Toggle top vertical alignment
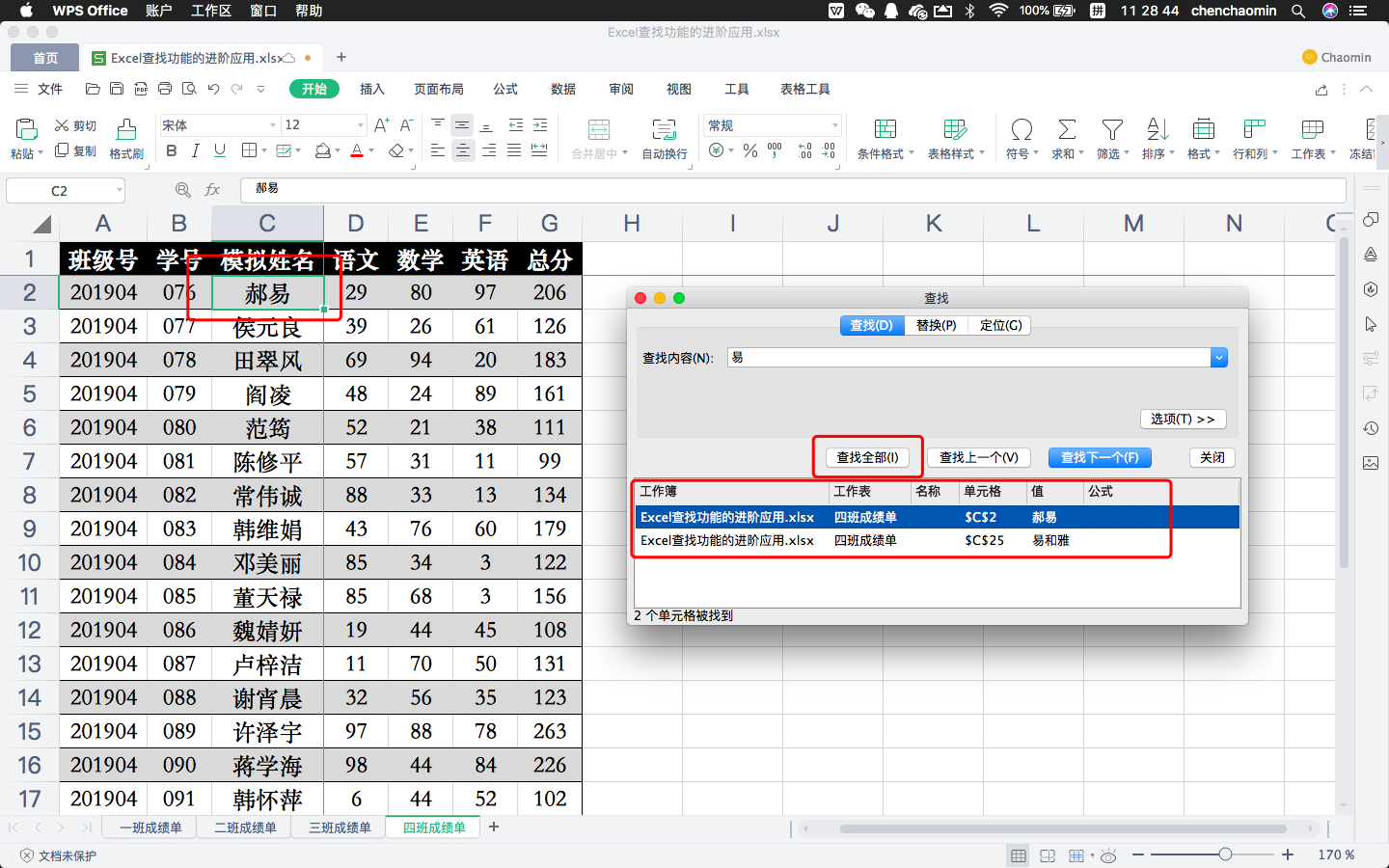The height and width of the screenshot is (868, 1389). coord(438,125)
